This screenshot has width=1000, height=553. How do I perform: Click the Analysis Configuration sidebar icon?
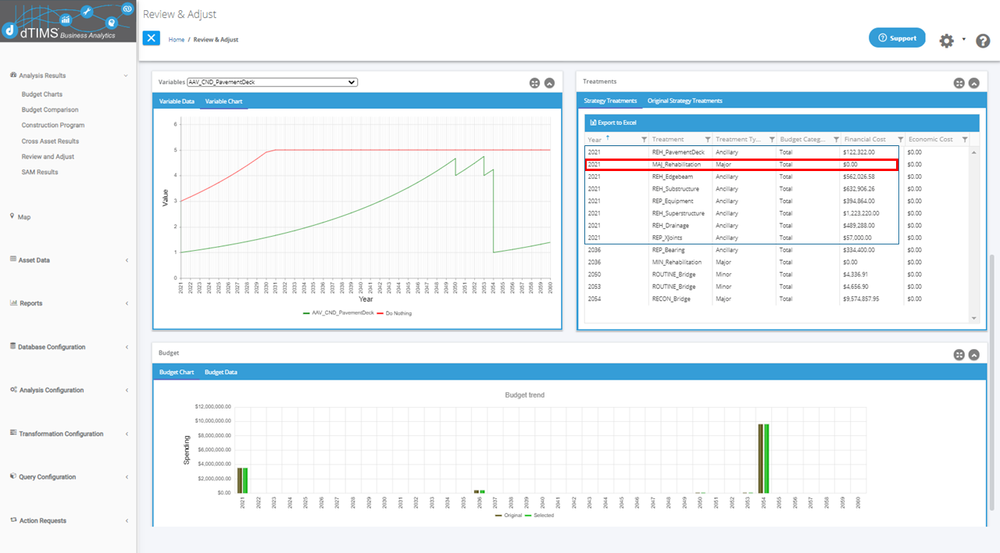(13, 389)
